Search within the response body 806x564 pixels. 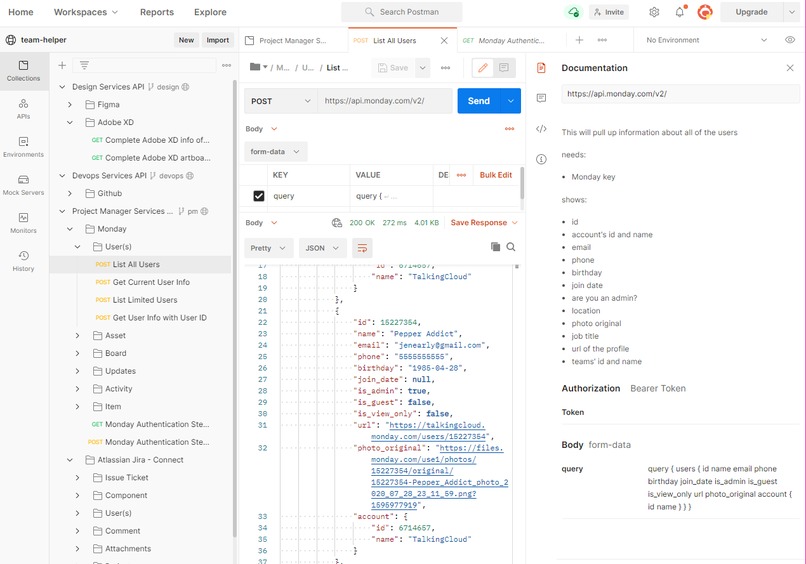pyautogui.click(x=511, y=247)
